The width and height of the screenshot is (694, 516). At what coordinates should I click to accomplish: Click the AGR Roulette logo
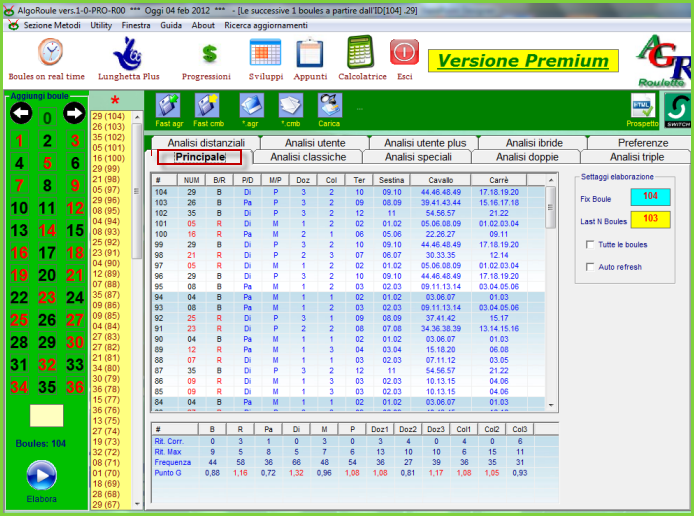tap(663, 61)
